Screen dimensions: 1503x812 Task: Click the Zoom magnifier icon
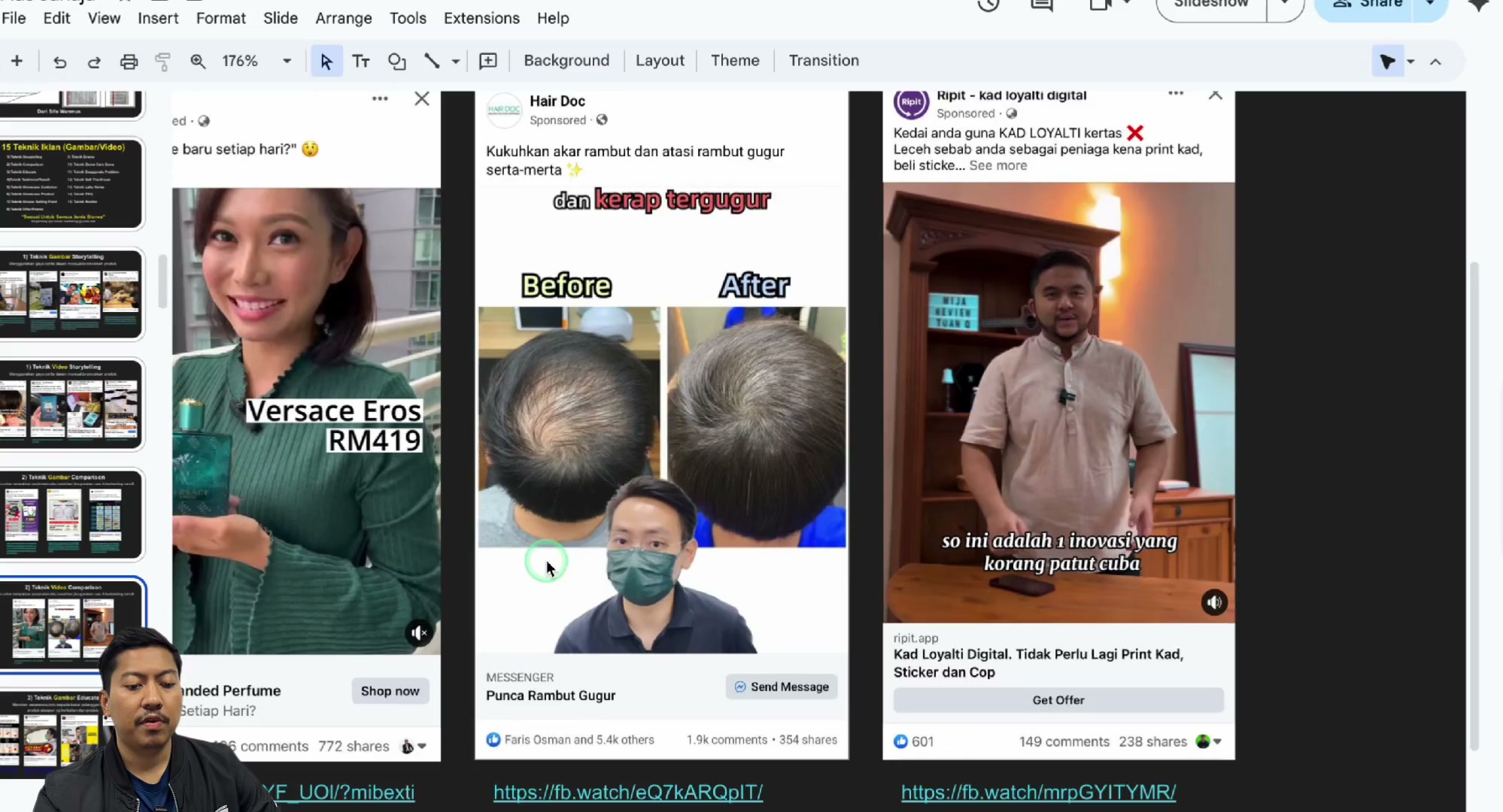(198, 62)
